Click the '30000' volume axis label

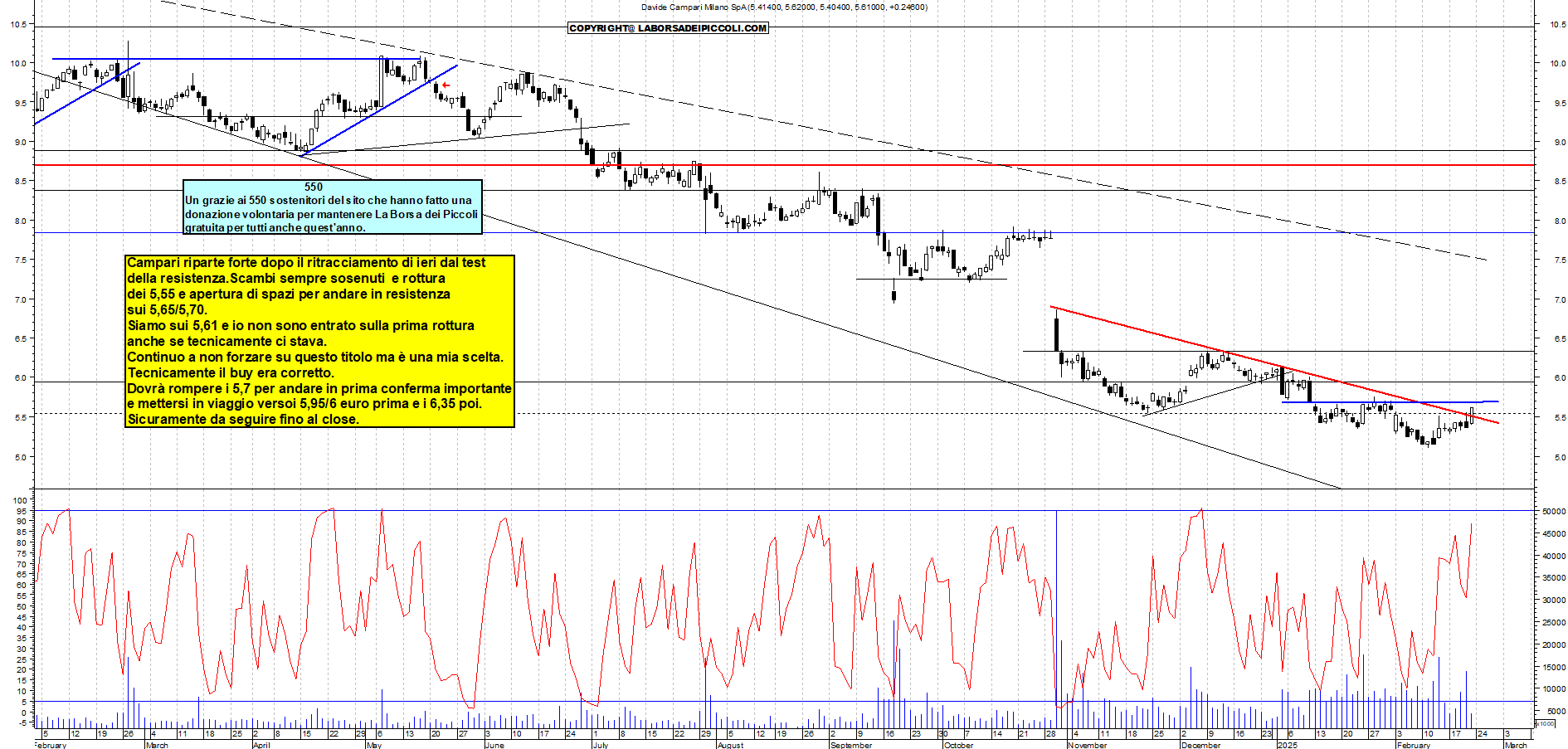[x=1554, y=600]
